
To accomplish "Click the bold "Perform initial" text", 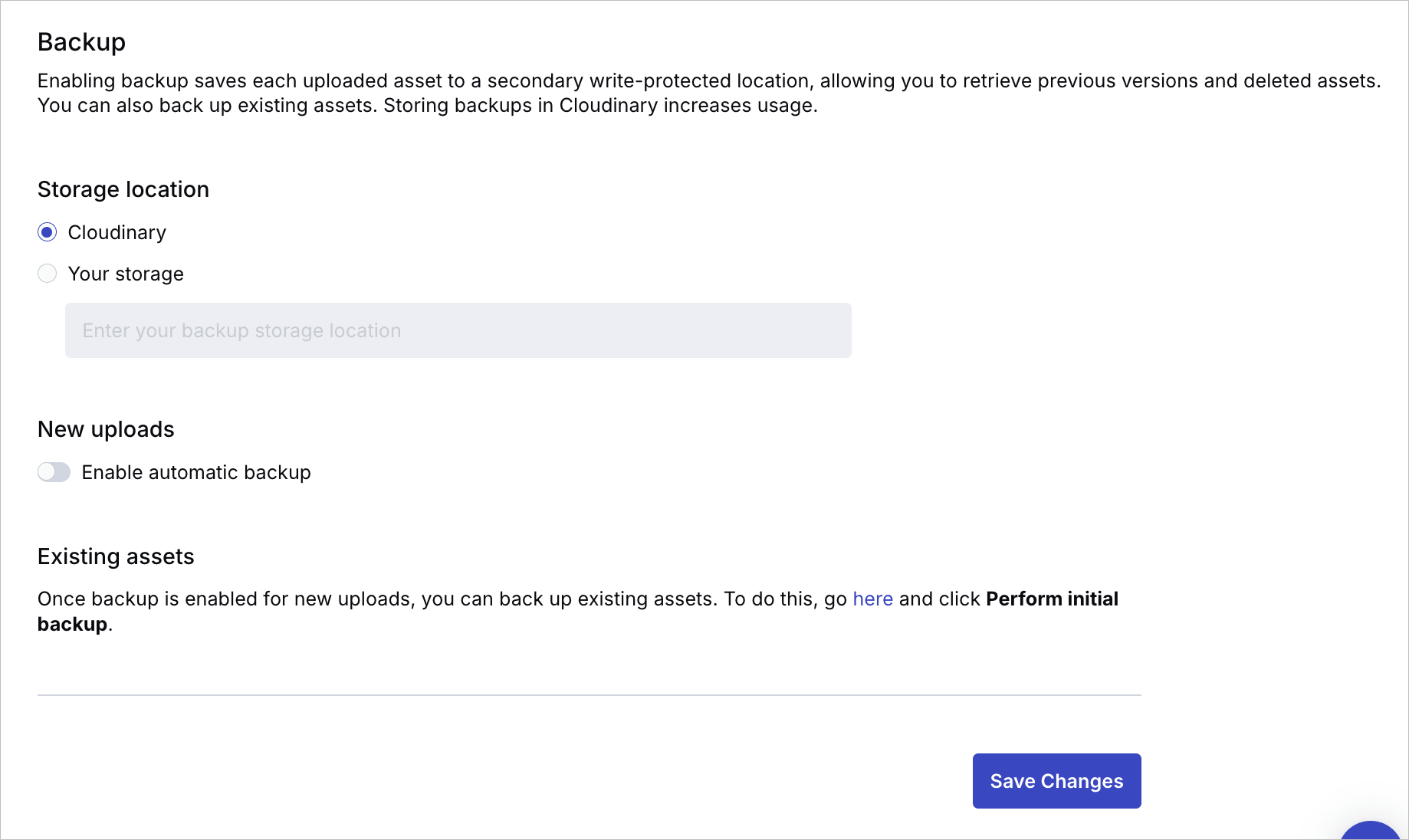I will (1052, 599).
